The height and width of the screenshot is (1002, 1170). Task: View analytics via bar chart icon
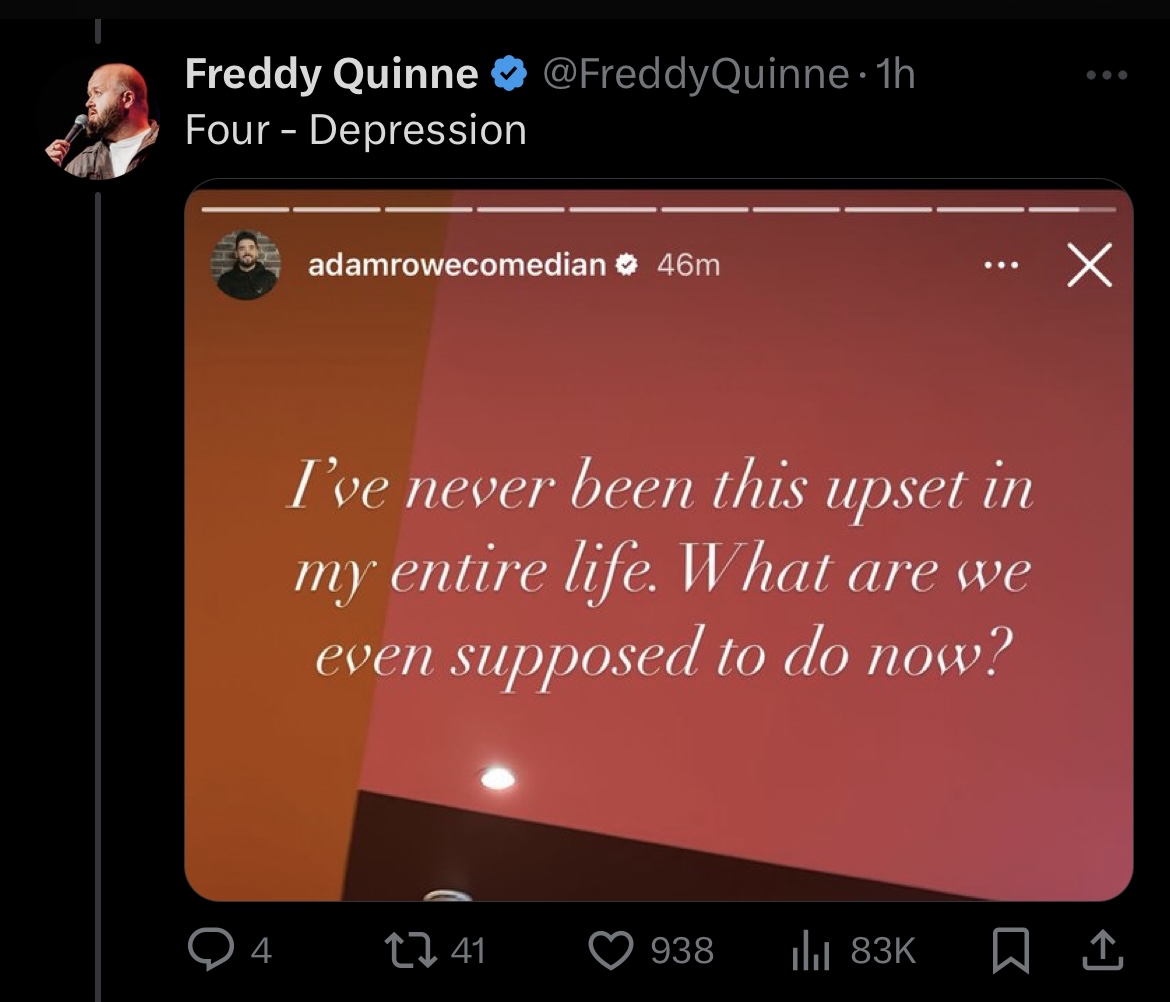pyautogui.click(x=810, y=951)
